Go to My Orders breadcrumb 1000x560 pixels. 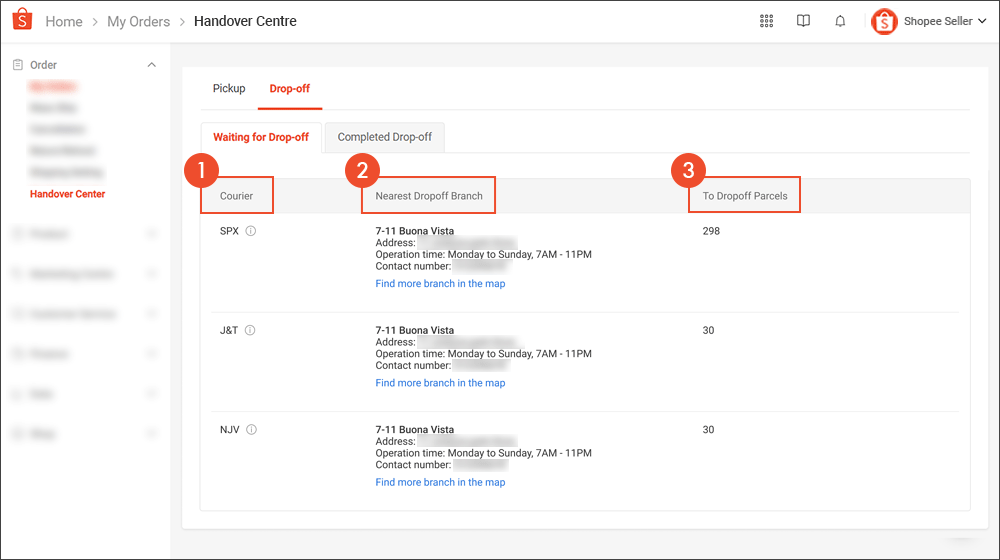(138, 22)
